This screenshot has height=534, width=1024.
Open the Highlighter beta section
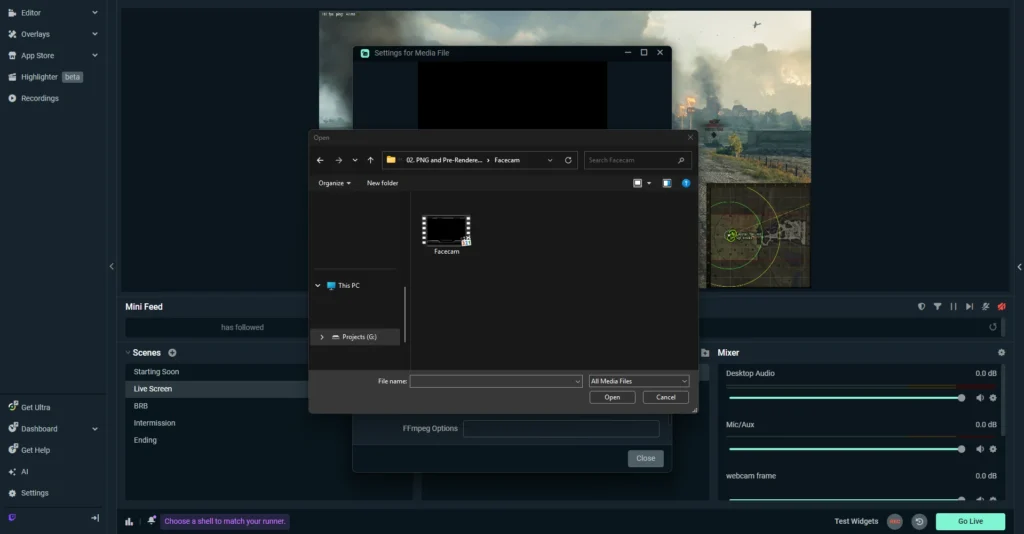45,77
